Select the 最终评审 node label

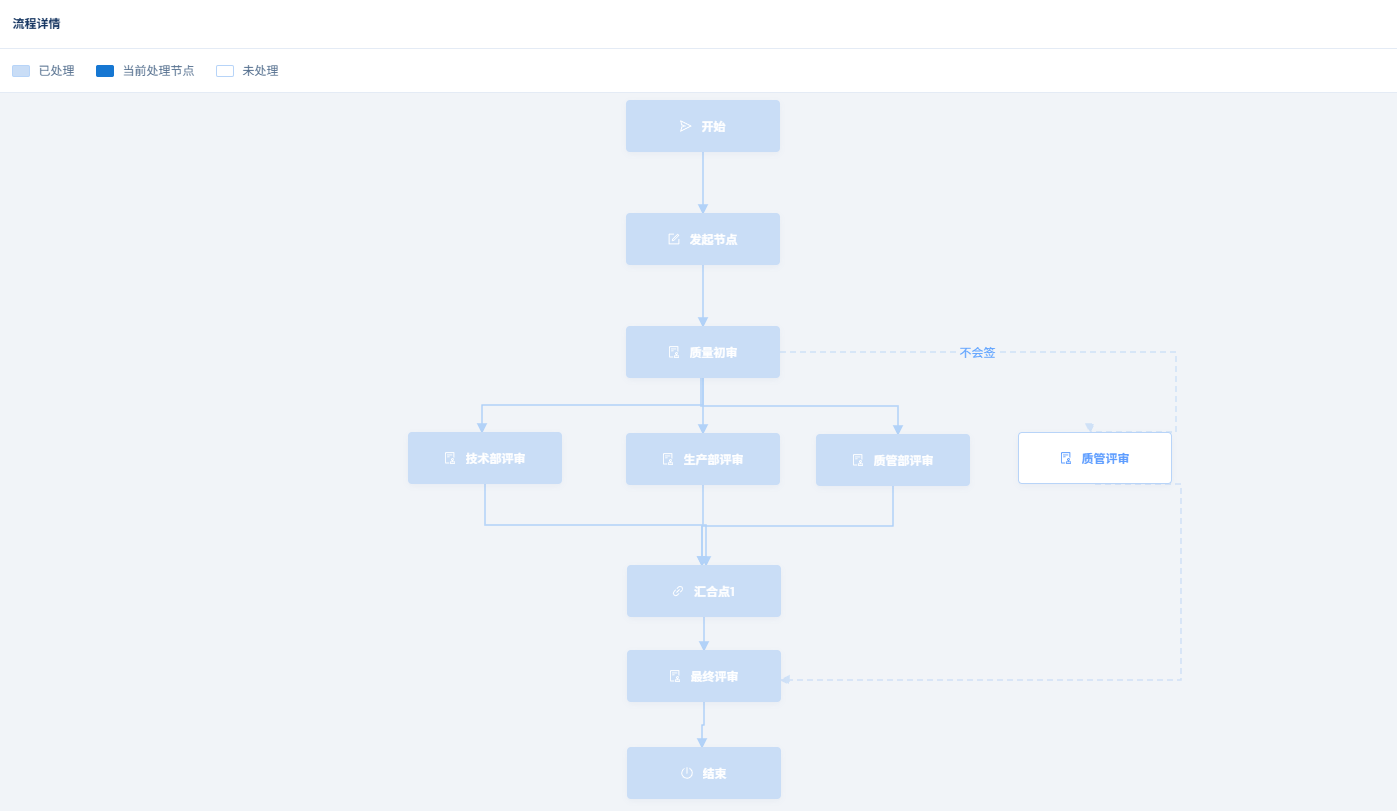point(714,677)
